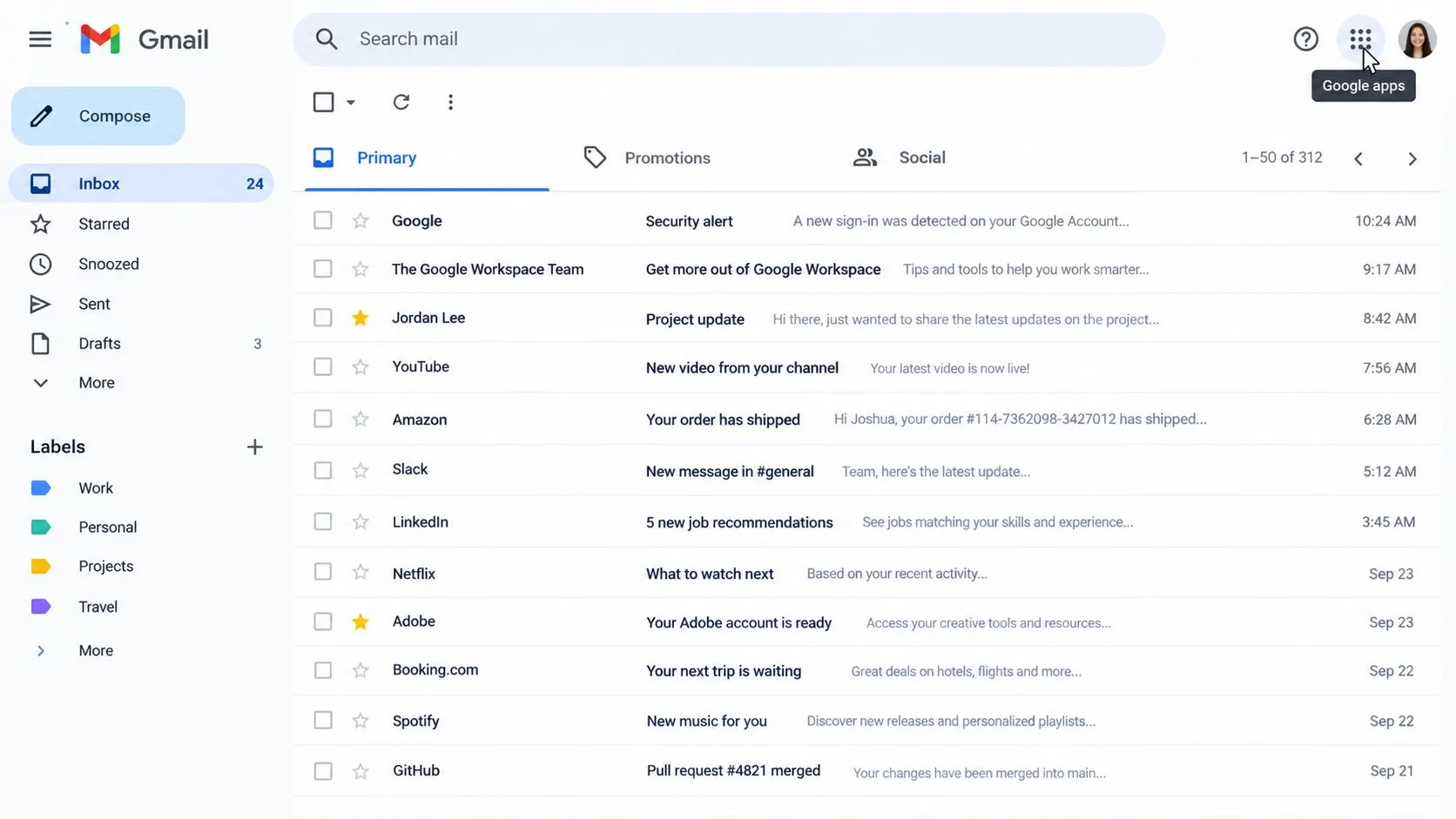Unstar the Adobe email

tap(361, 621)
